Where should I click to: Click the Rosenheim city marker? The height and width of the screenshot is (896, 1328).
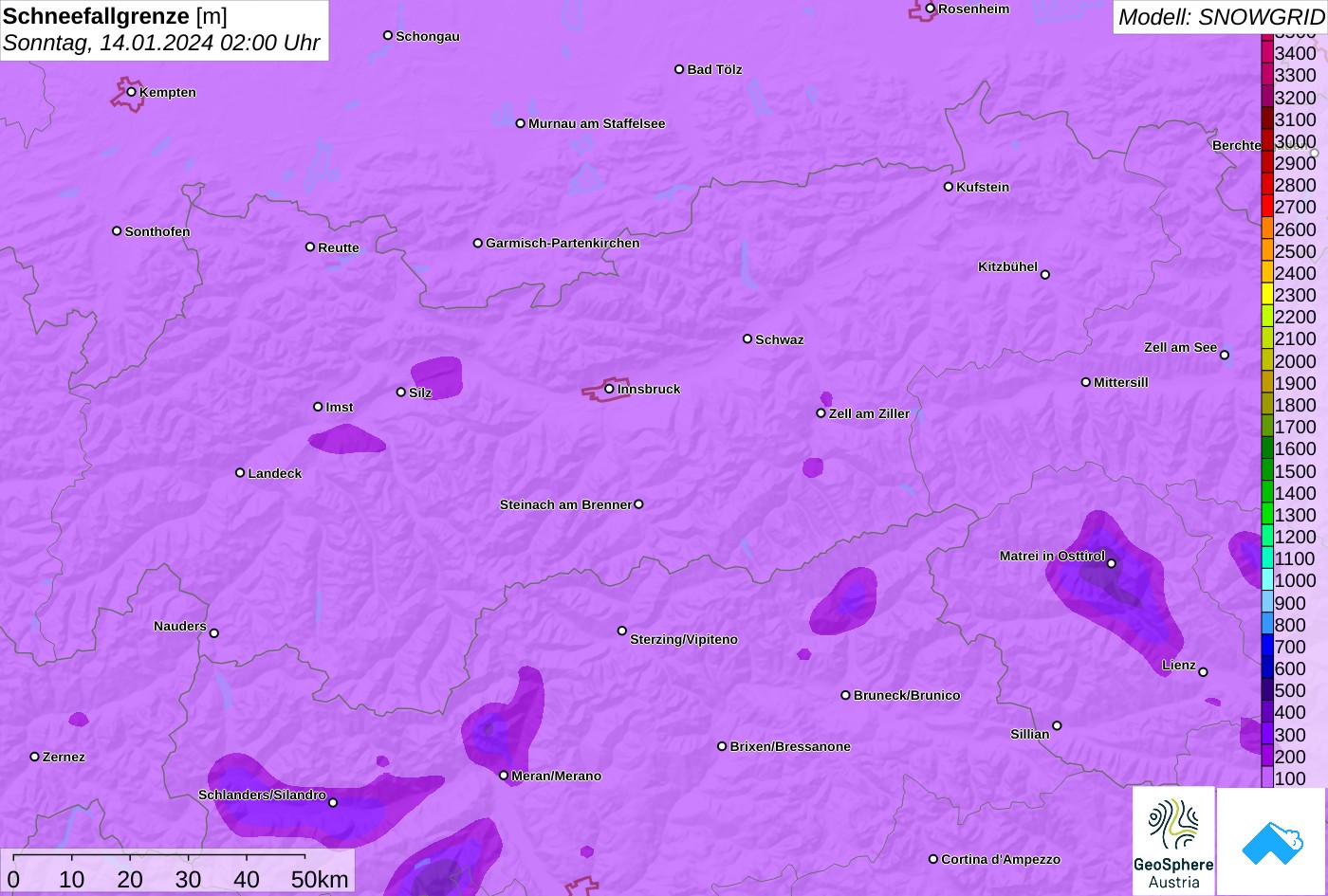(931, 9)
